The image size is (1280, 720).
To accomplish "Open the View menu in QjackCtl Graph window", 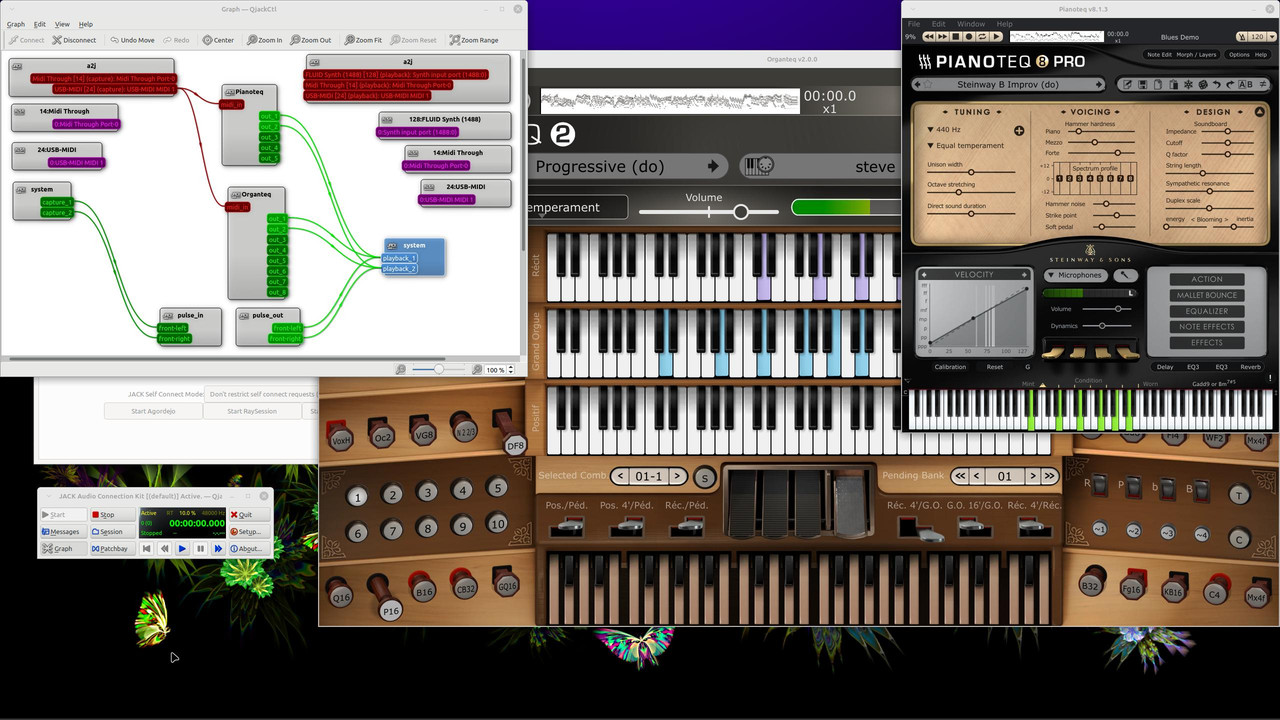I will [x=62, y=24].
